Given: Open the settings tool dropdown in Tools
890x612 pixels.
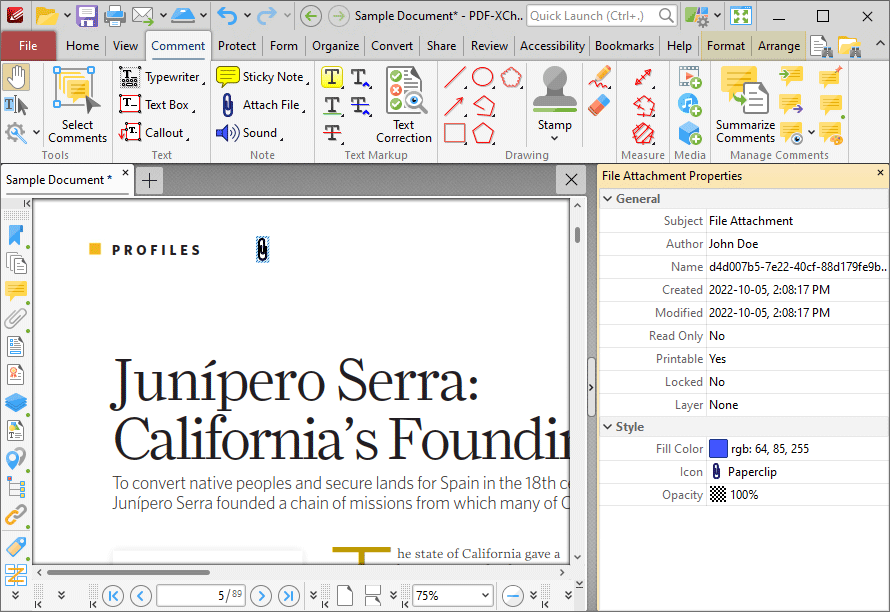Looking at the screenshot, I should (x=36, y=133).
